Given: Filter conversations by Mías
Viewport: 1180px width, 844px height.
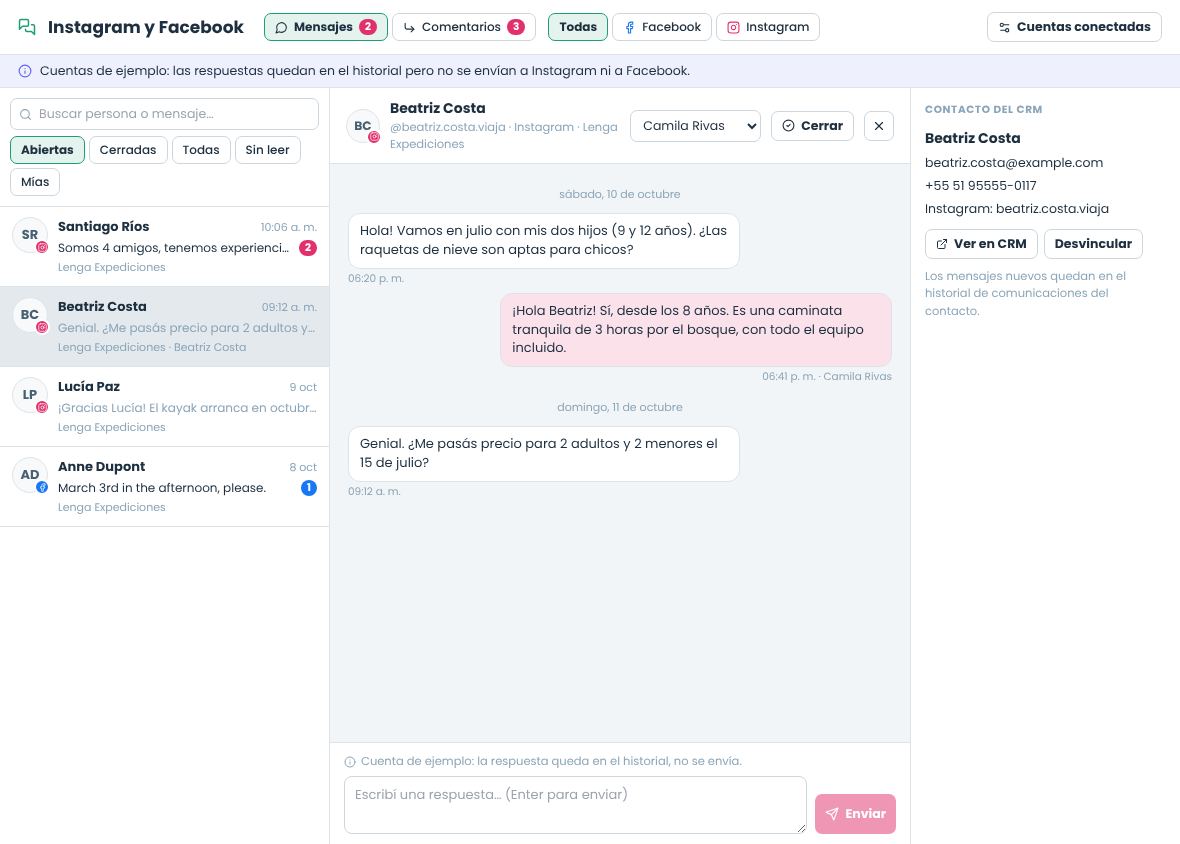Looking at the screenshot, I should coord(35,182).
